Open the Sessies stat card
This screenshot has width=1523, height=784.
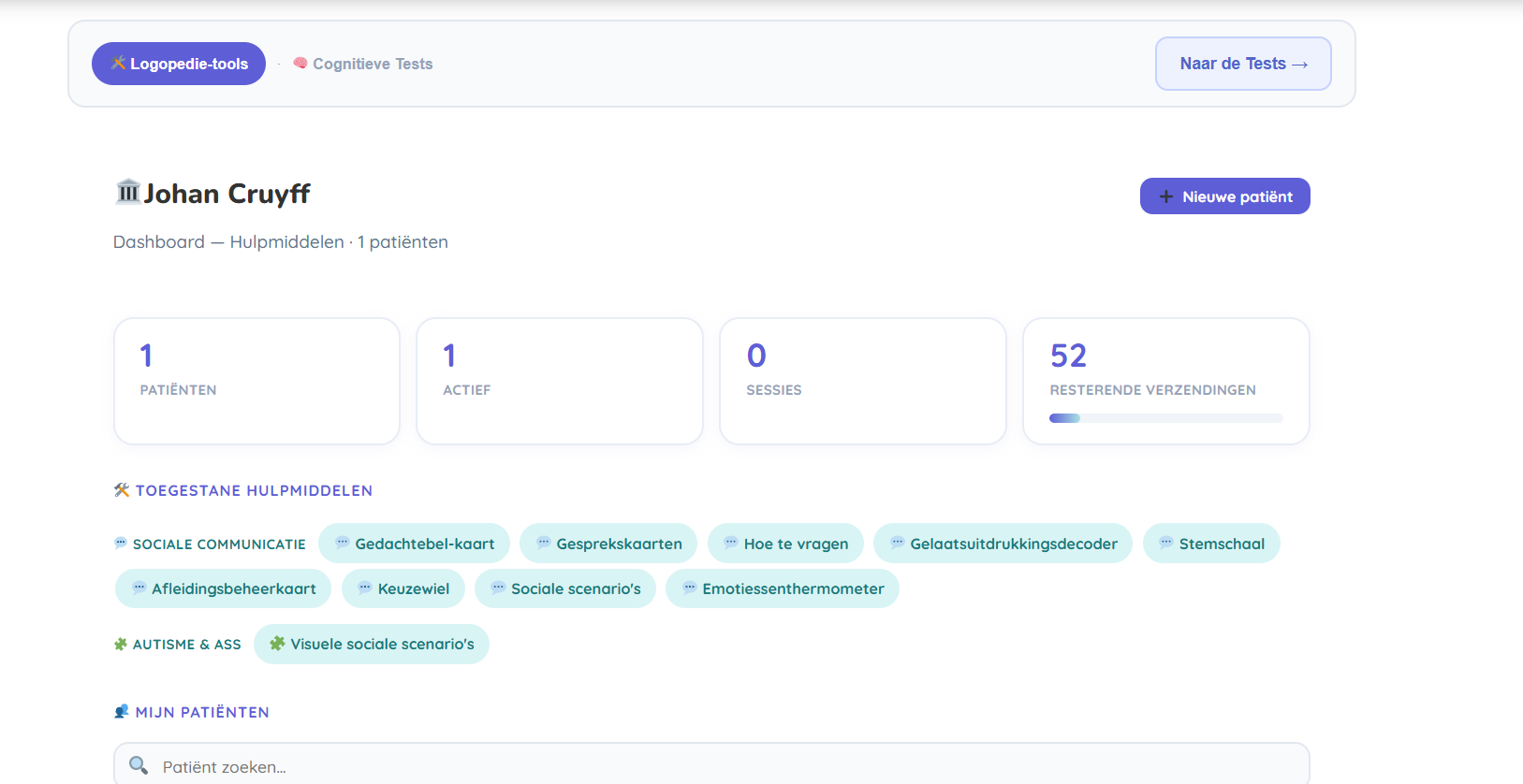pos(863,381)
